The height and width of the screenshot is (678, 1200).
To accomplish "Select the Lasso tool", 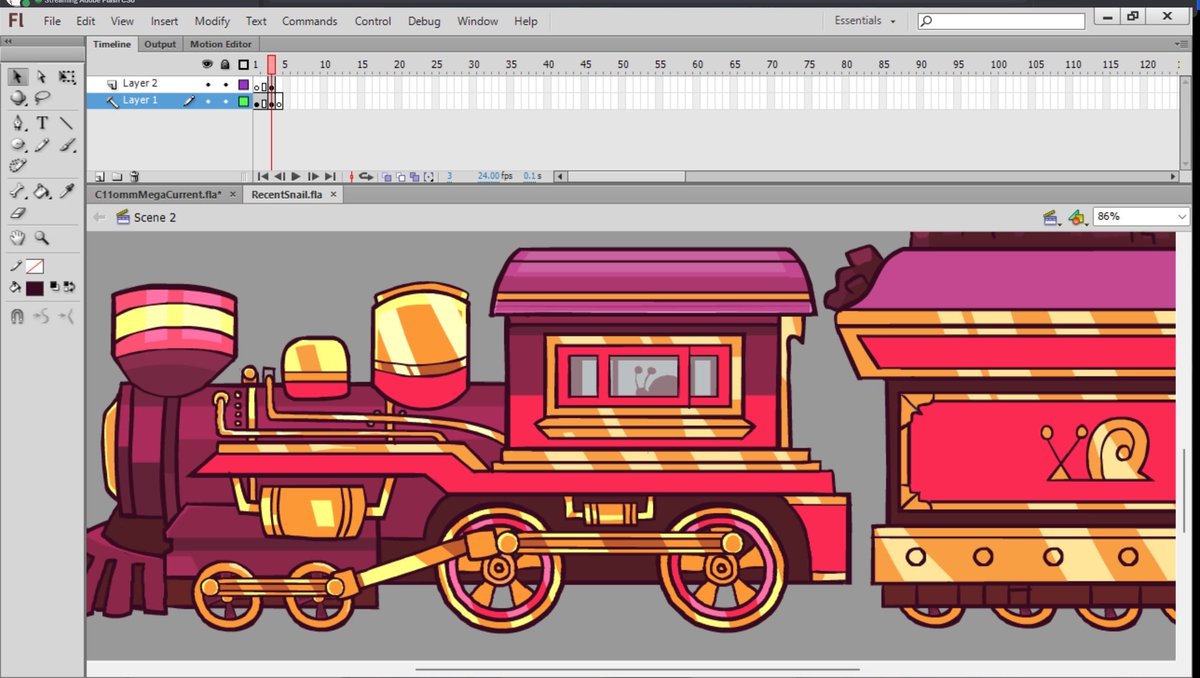I will click(x=42, y=99).
